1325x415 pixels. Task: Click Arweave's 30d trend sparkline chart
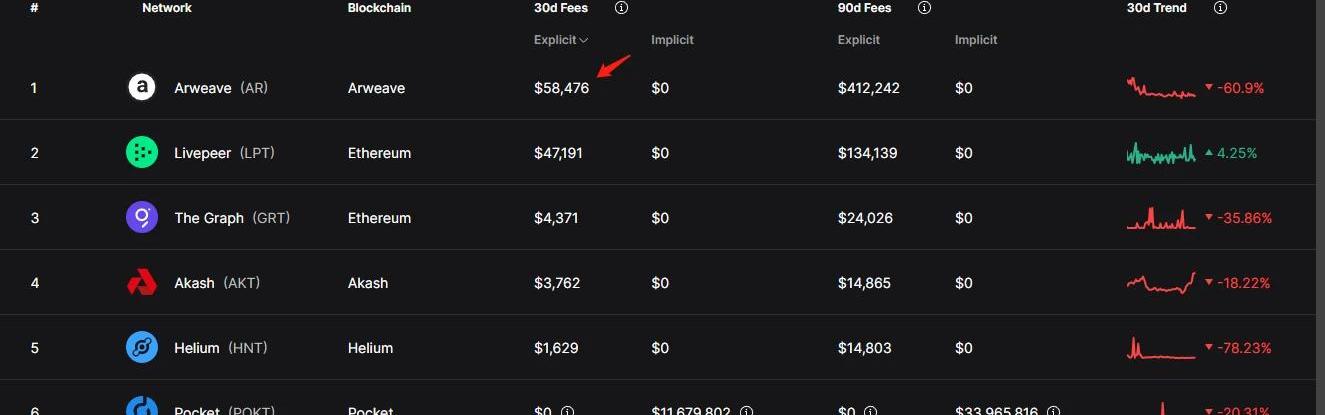pos(1161,88)
